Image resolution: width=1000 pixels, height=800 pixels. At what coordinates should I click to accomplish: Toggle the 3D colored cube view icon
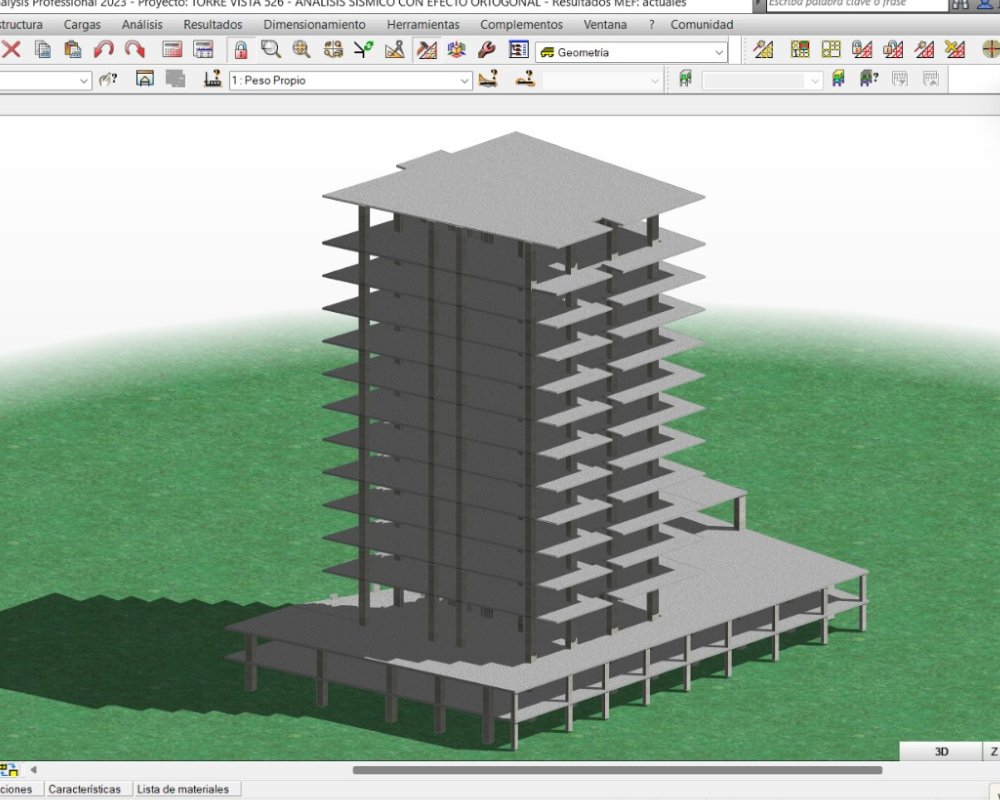point(456,50)
